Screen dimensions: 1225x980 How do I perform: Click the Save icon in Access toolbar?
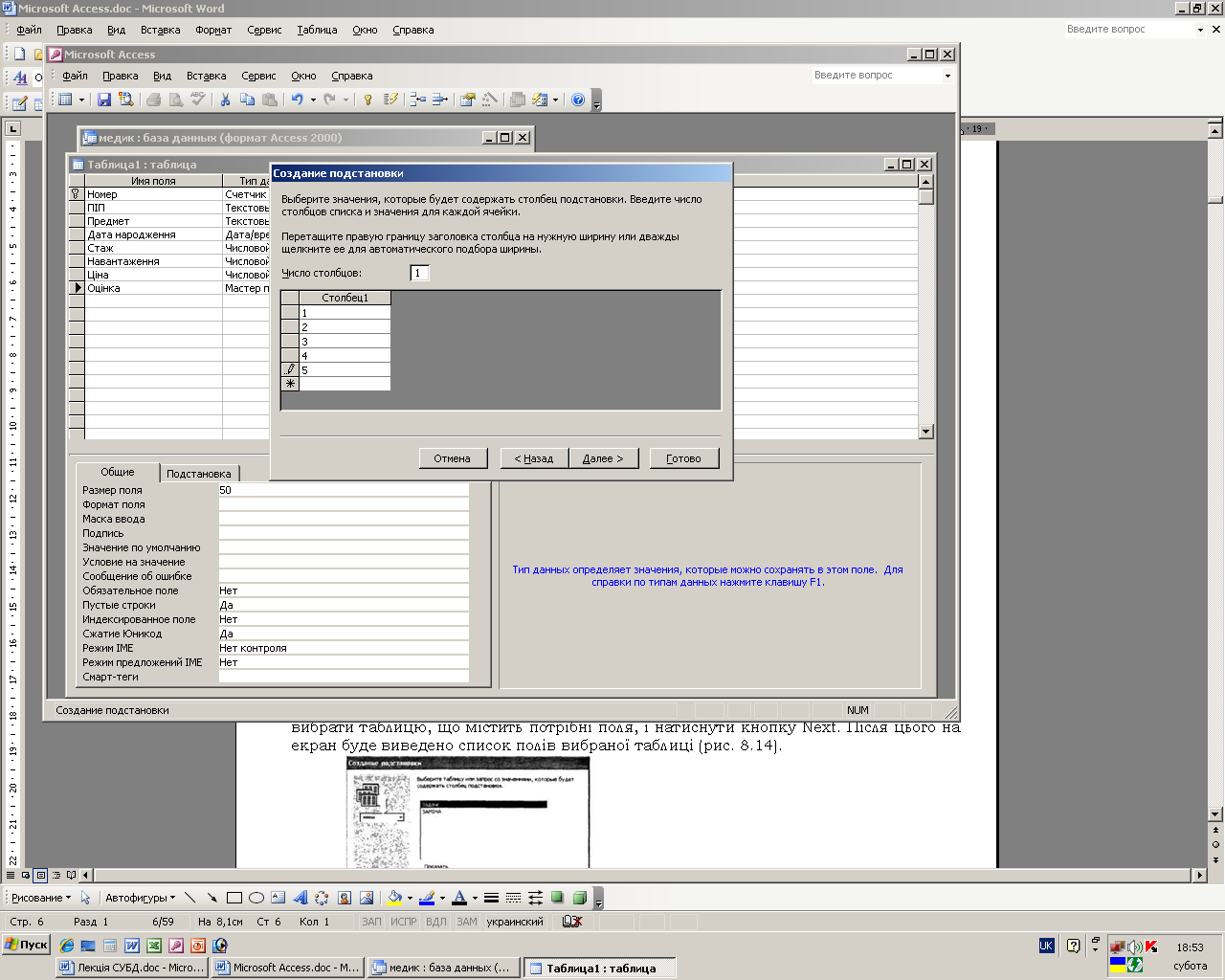point(104,100)
